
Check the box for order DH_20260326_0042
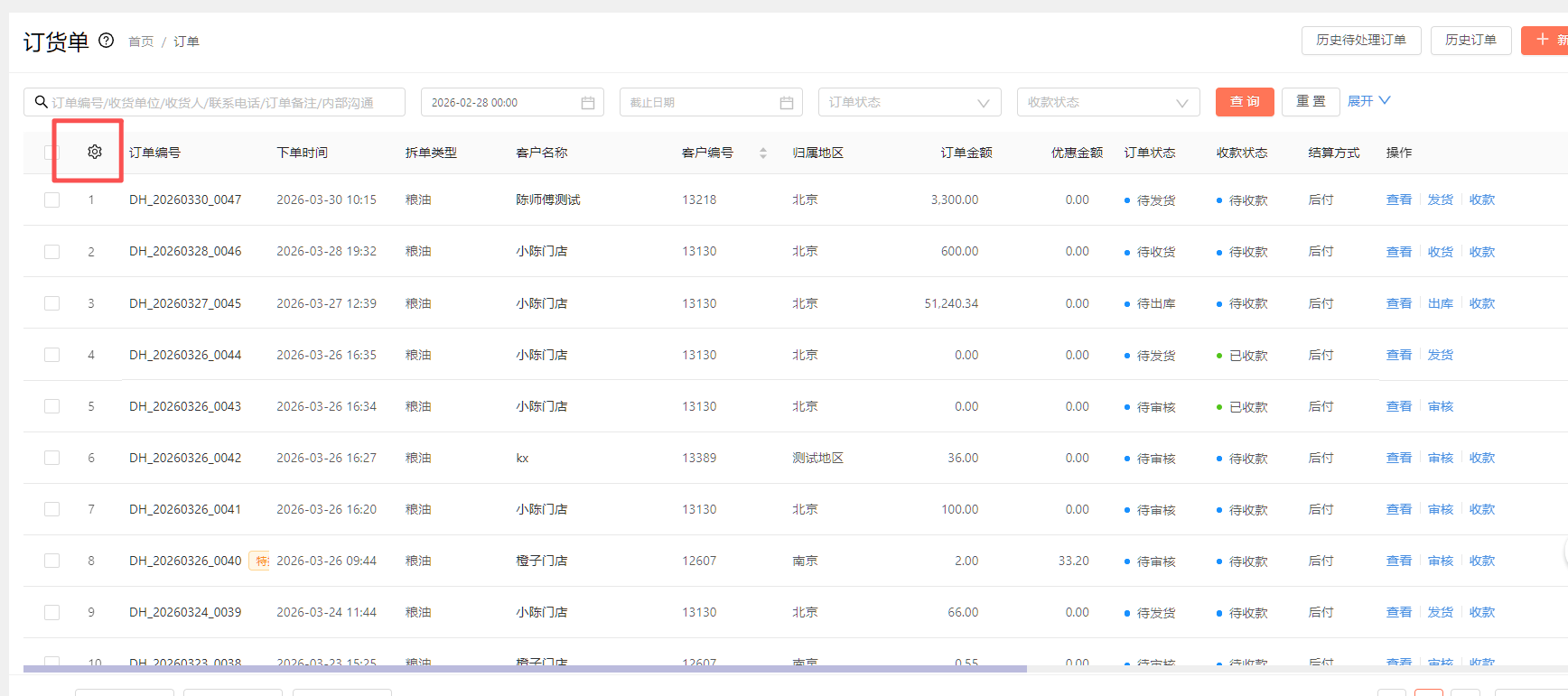point(51,458)
